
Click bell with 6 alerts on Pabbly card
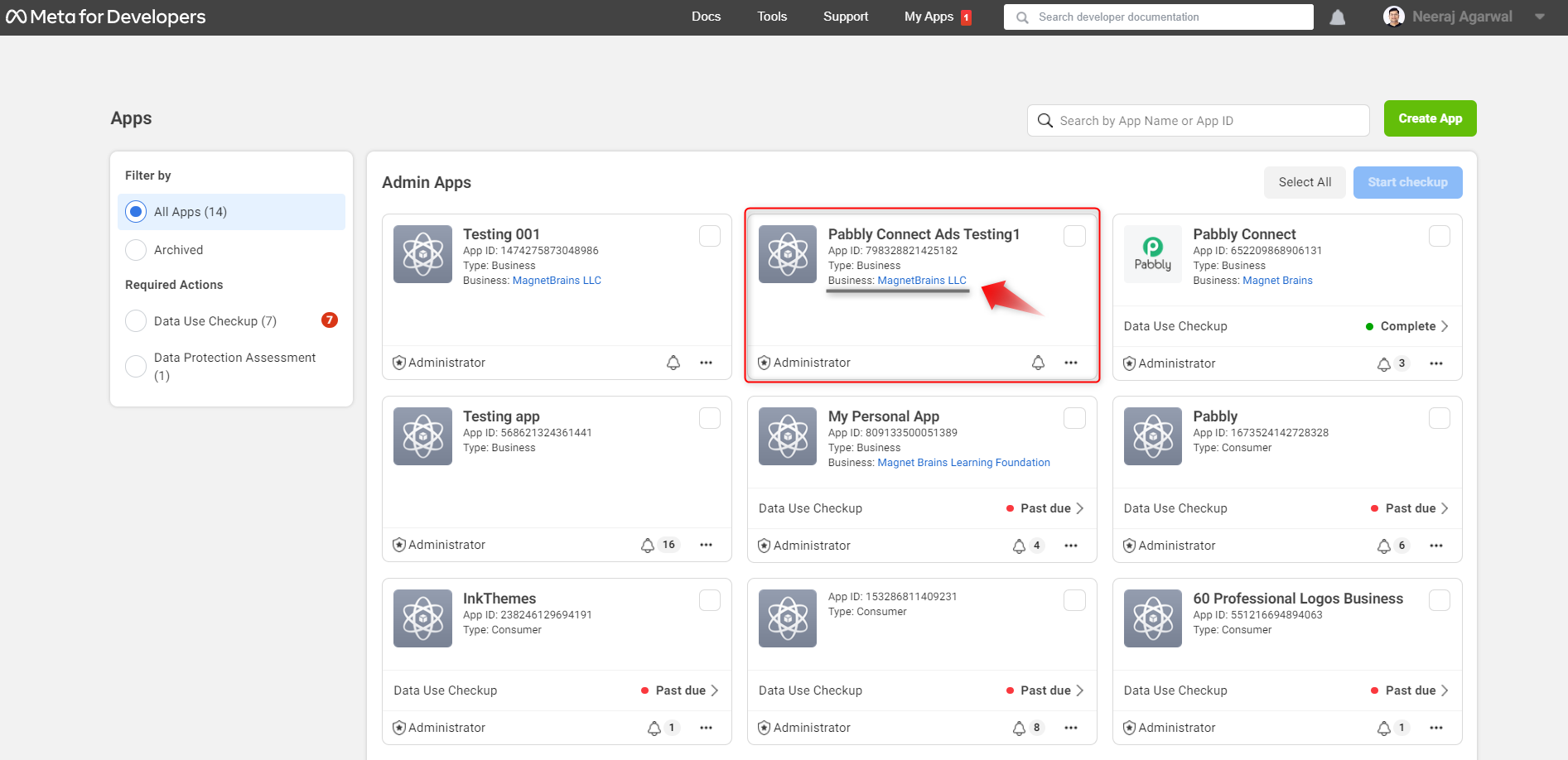pyautogui.click(x=1384, y=546)
